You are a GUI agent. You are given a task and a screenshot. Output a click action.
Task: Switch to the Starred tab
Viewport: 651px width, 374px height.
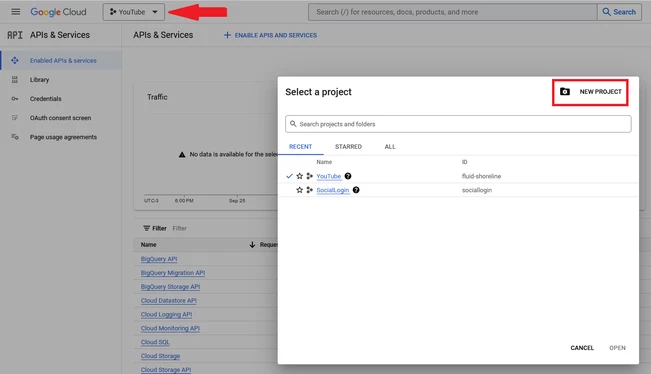pyautogui.click(x=348, y=147)
